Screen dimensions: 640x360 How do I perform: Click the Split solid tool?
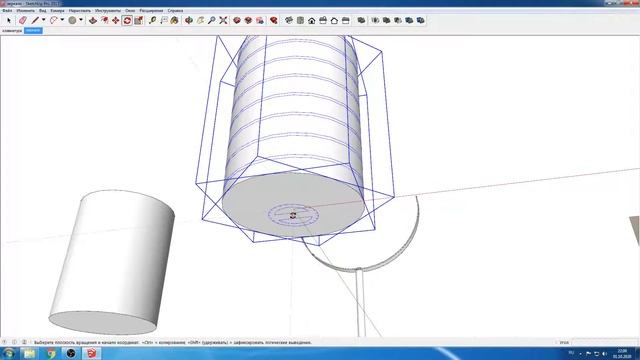click(420, 20)
